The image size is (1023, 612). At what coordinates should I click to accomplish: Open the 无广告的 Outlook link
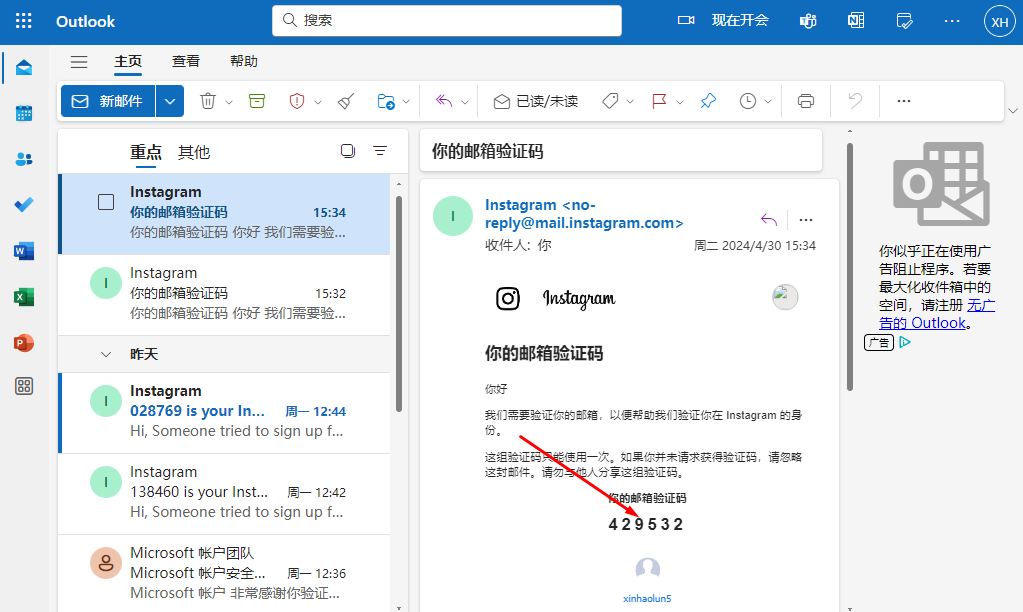click(x=937, y=314)
